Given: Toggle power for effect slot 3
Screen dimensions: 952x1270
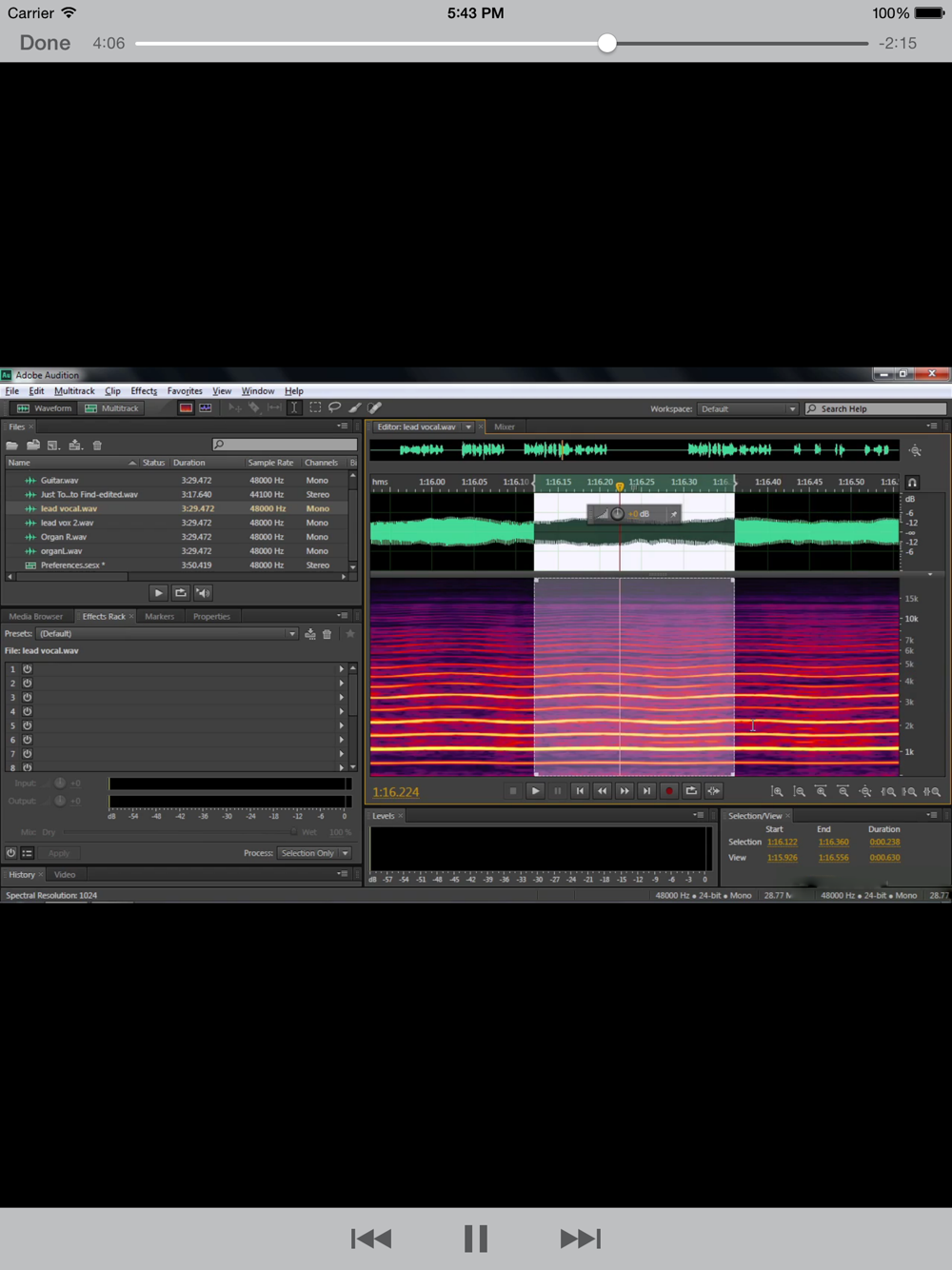Looking at the screenshot, I should click(28, 698).
